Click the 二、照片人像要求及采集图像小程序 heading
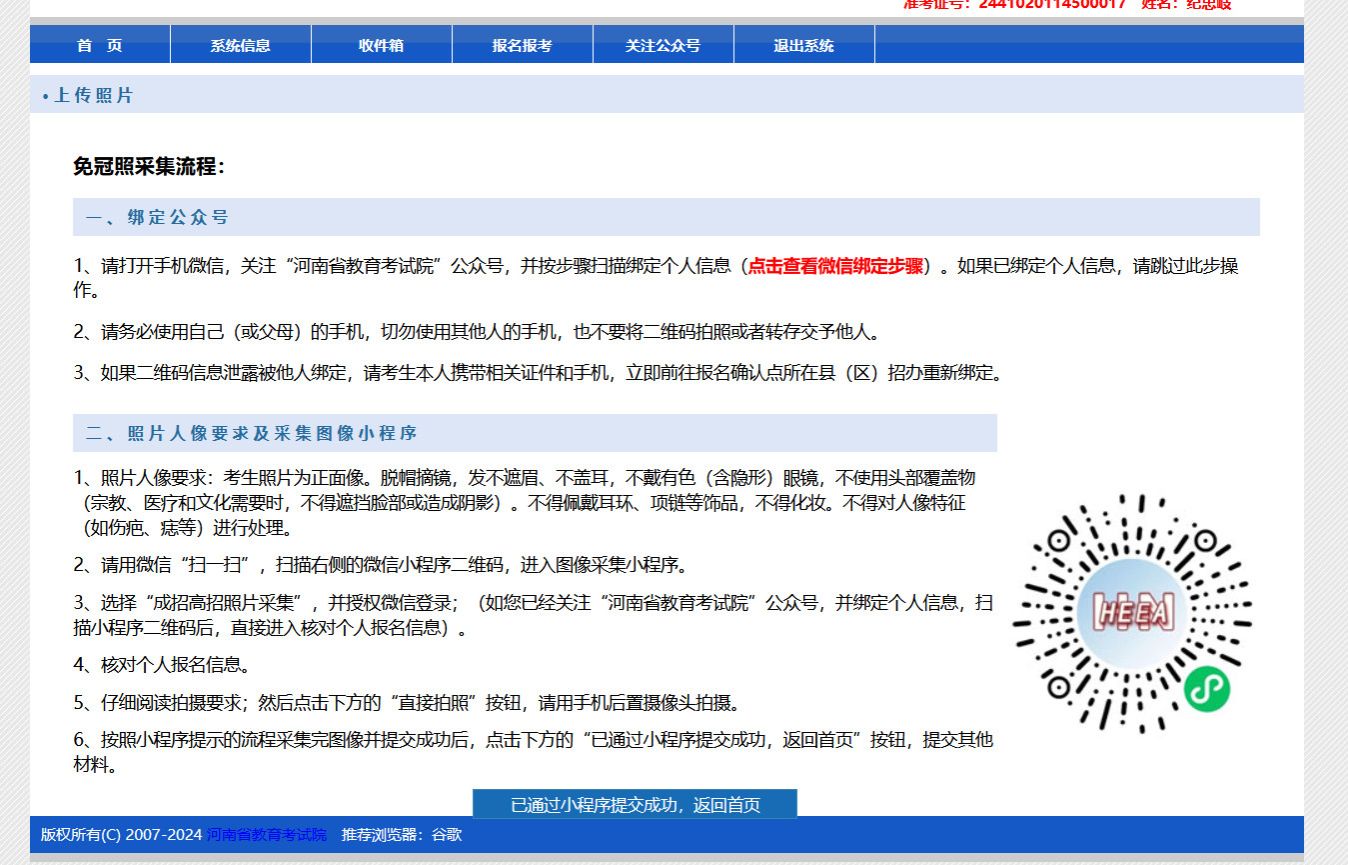The height and width of the screenshot is (865, 1348). 251,433
